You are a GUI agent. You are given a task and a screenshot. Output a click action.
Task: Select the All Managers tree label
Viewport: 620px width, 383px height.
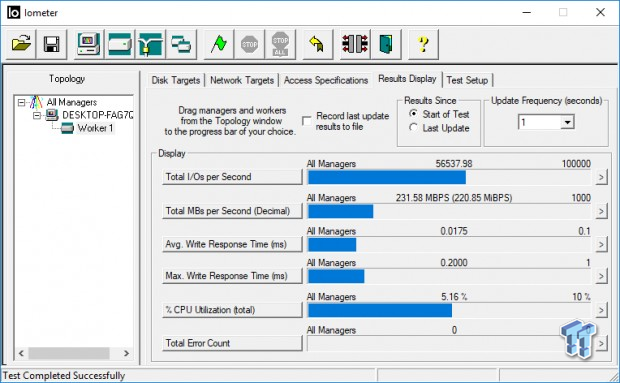(x=72, y=102)
